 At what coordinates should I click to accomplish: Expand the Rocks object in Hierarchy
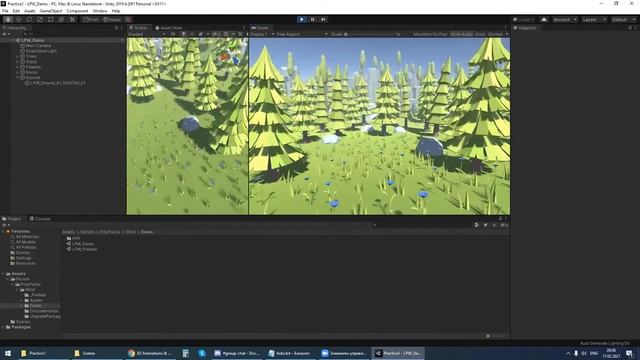(x=18, y=72)
